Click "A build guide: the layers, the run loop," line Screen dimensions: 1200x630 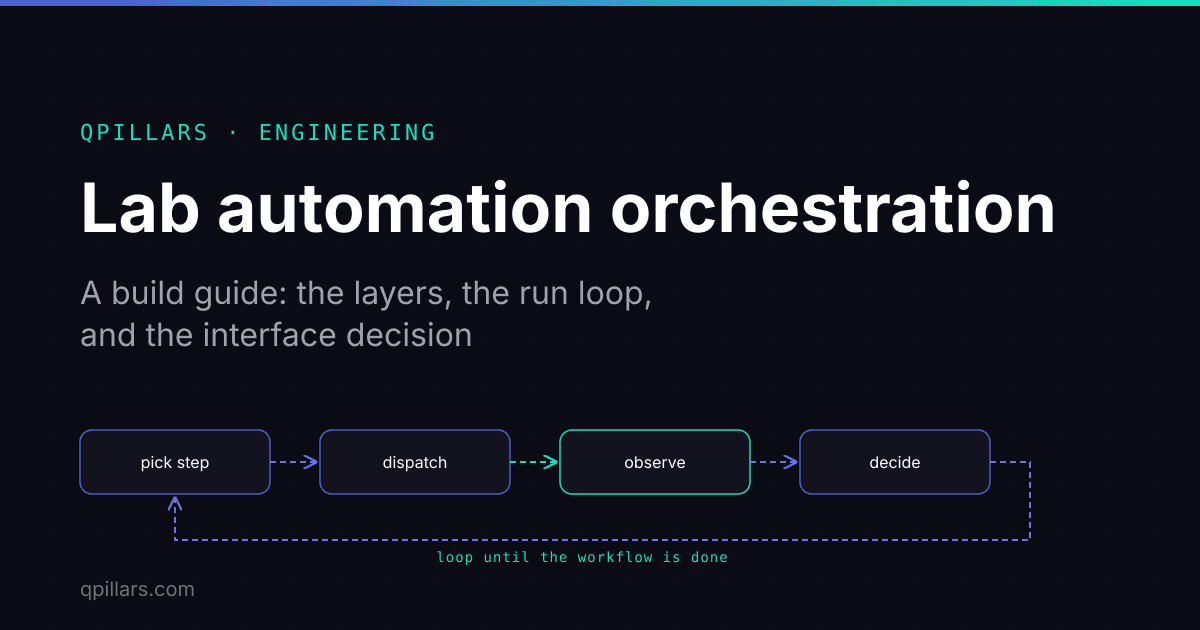pyautogui.click(x=366, y=294)
